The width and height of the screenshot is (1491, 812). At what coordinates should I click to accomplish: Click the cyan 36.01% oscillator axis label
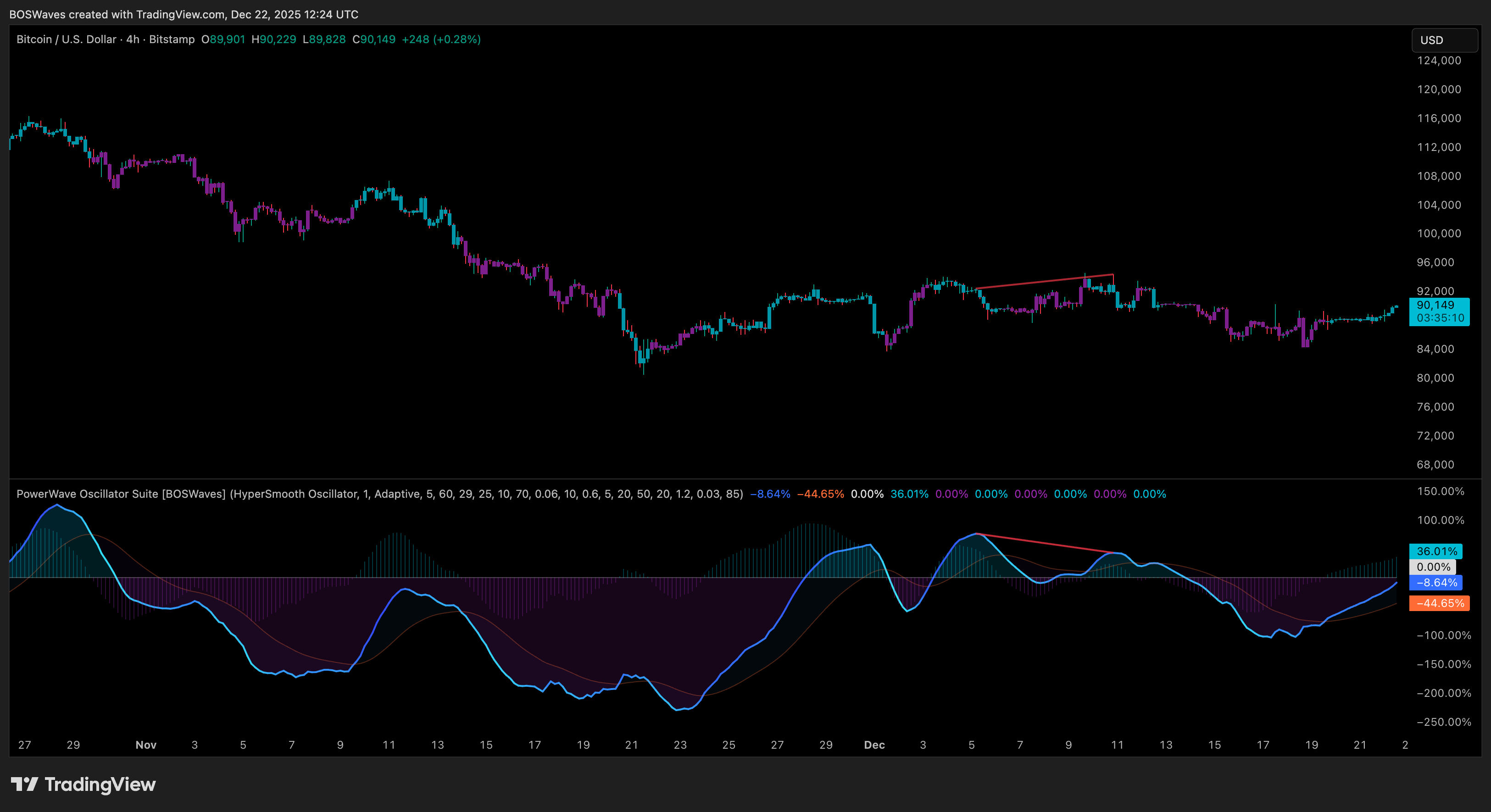point(1435,551)
